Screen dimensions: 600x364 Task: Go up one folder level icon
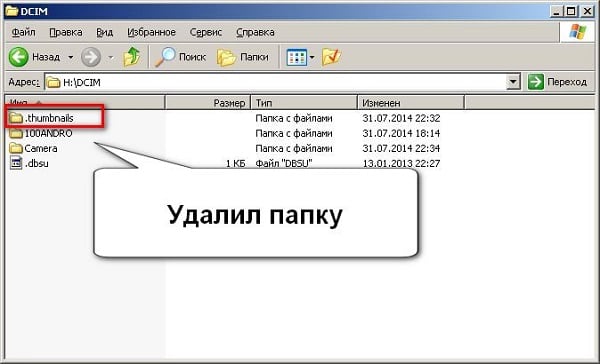coord(132,57)
